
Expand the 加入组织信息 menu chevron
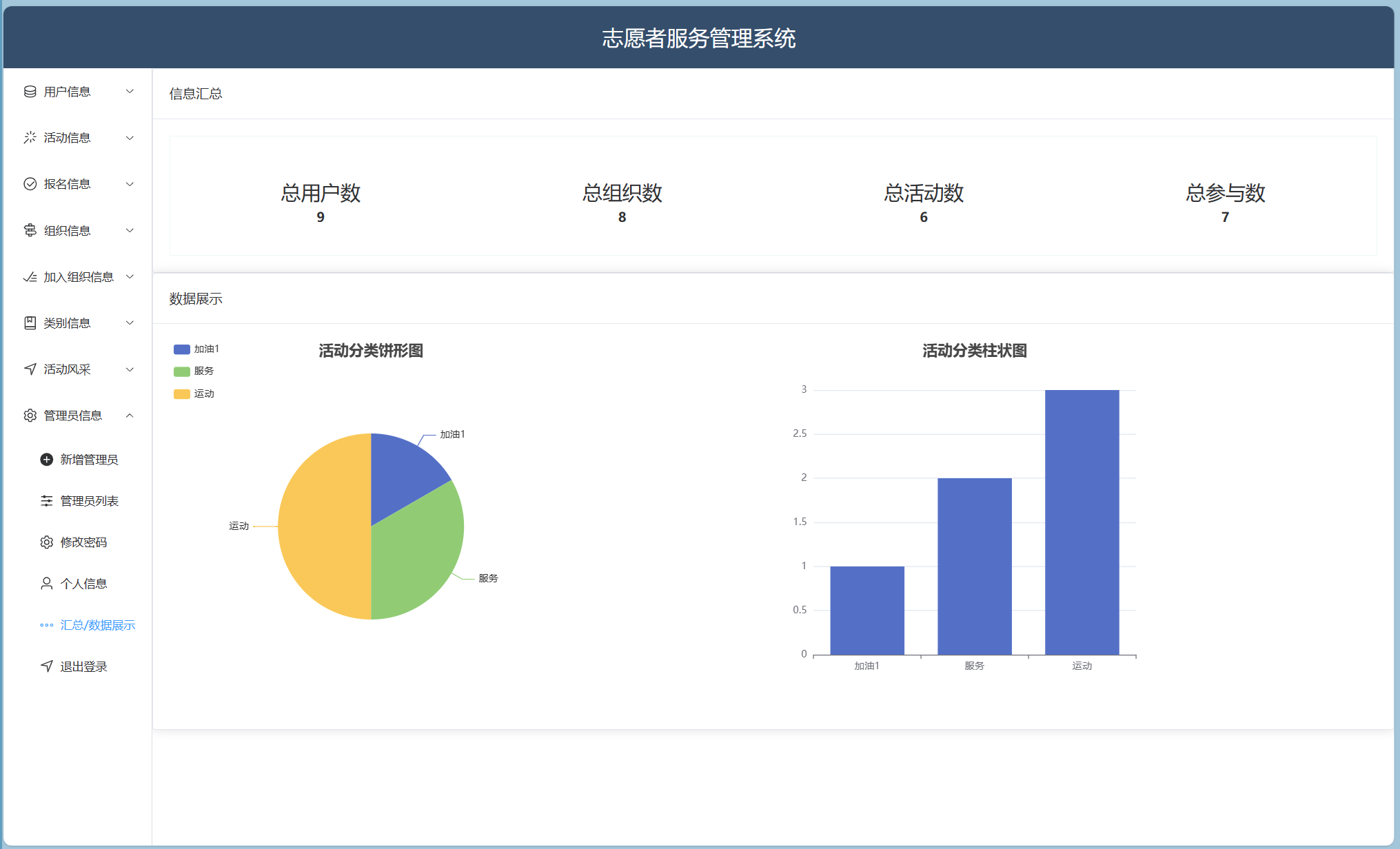[130, 277]
